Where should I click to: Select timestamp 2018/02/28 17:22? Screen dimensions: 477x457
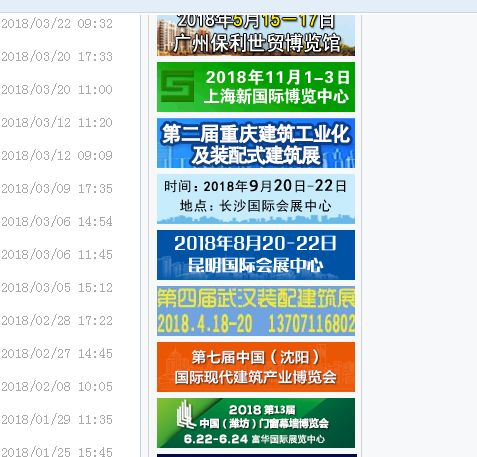coord(57,321)
